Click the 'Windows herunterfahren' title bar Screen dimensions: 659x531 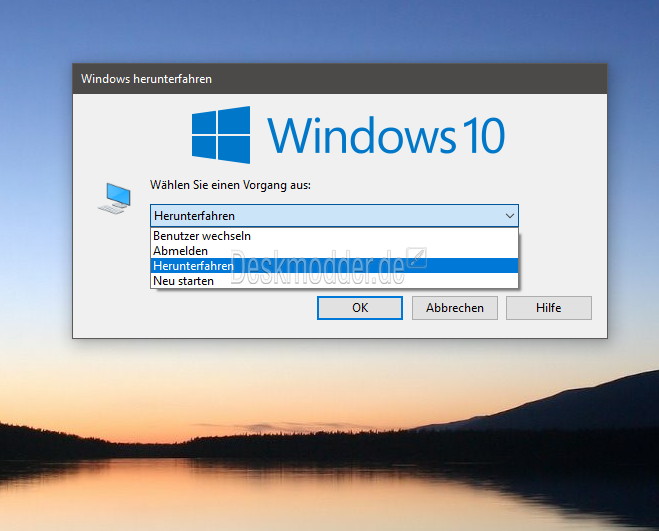click(340, 79)
